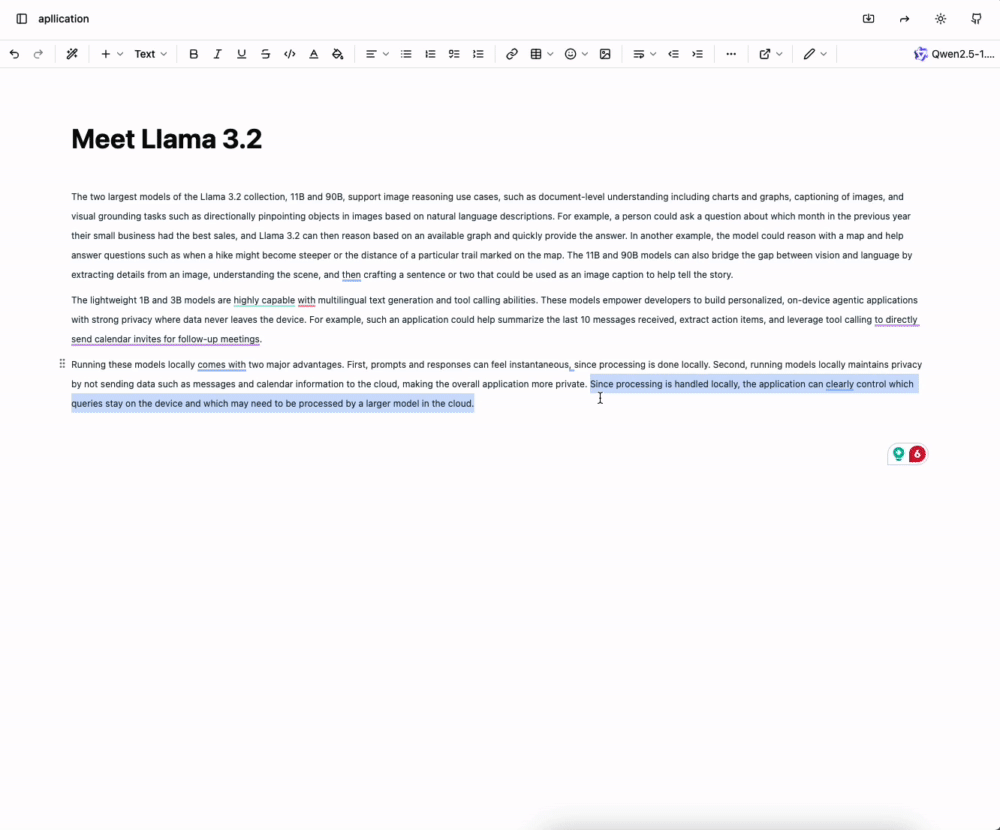The width and height of the screenshot is (1000, 830).
Task: Expand the table dropdown arrow
Action: point(550,54)
